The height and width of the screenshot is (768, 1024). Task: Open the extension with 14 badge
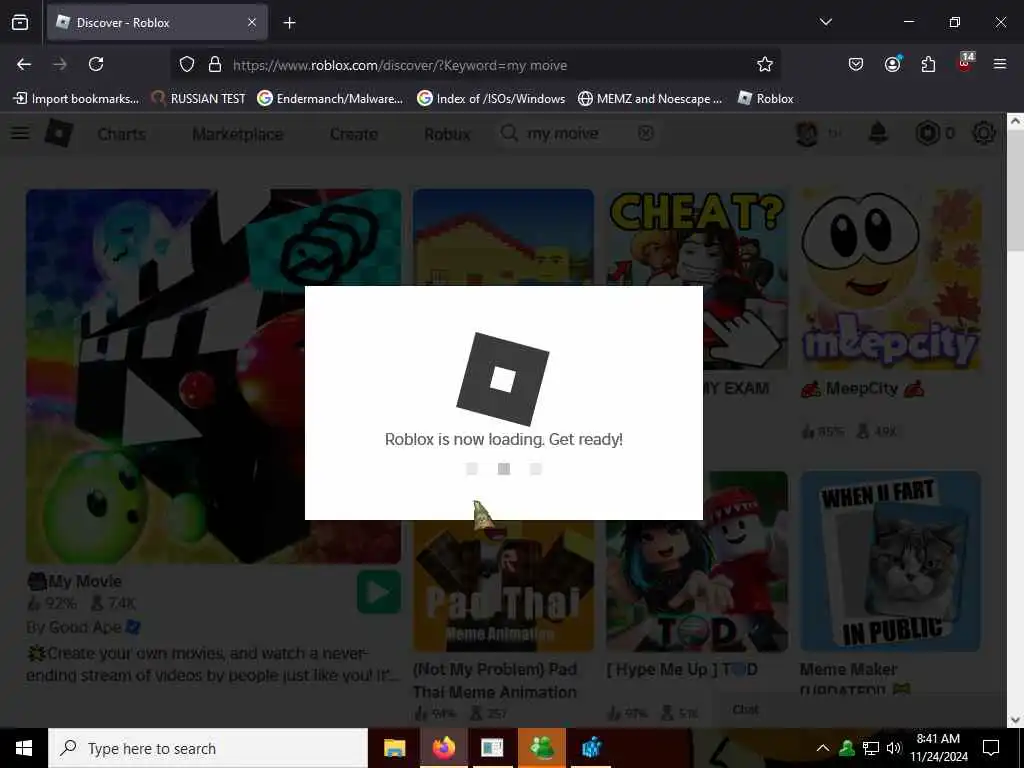(x=965, y=62)
